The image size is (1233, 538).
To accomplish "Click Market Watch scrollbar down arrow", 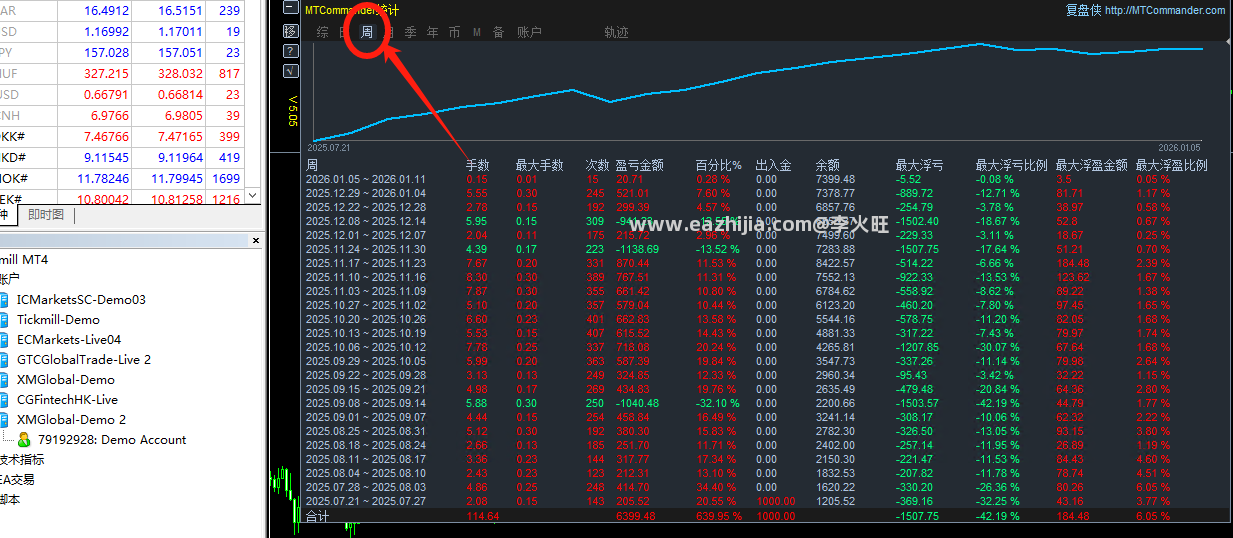I will 252,195.
